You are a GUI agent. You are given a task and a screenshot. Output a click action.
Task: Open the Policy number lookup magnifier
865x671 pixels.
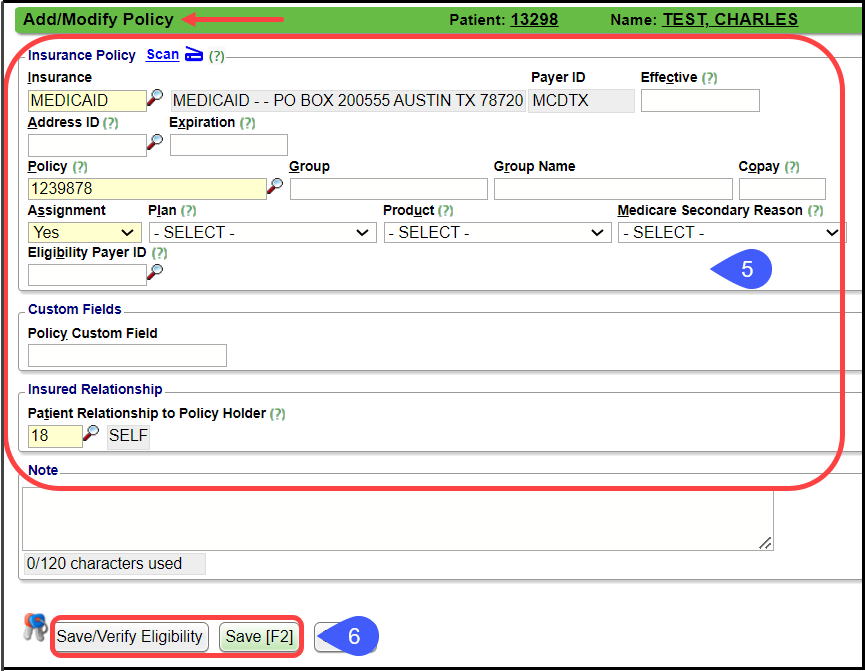(275, 187)
